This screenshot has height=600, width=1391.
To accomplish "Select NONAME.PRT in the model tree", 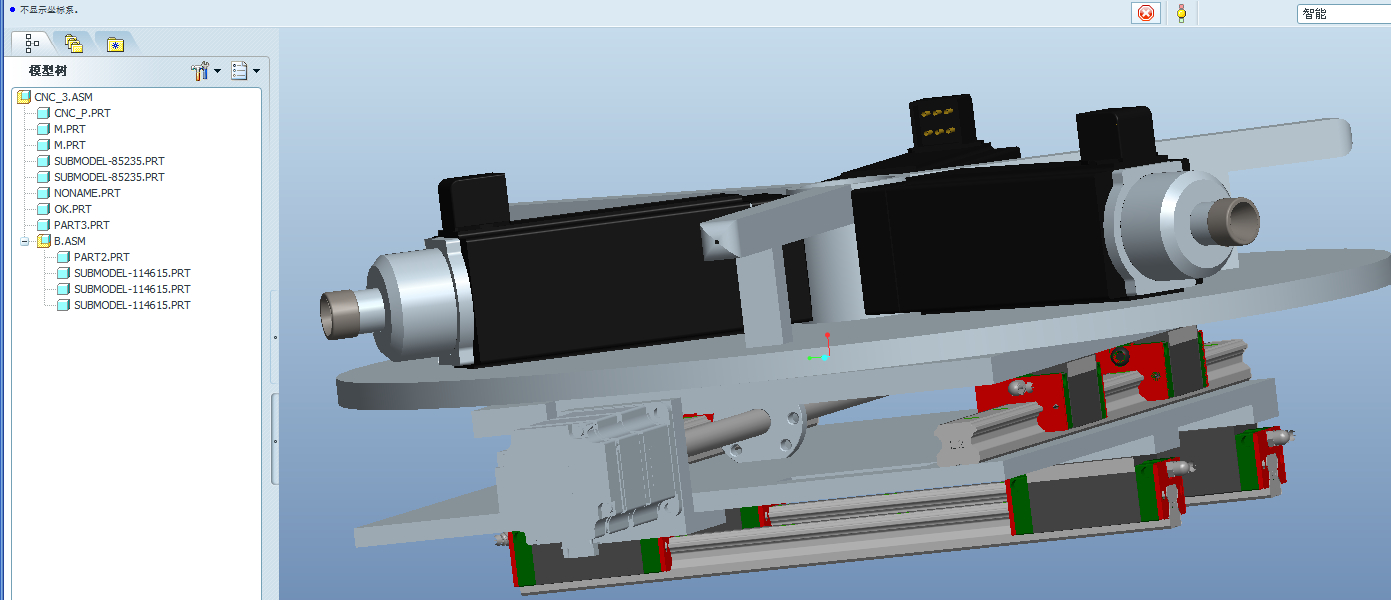I will tap(78, 193).
